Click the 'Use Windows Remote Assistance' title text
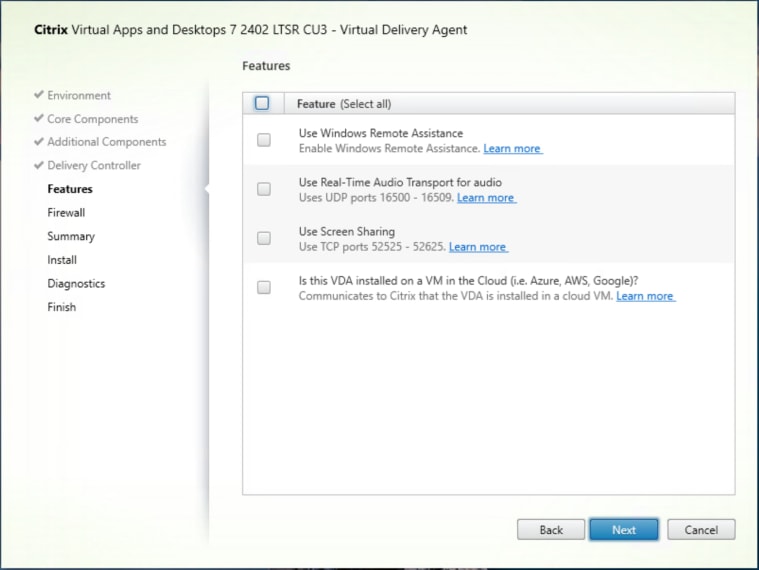This screenshot has width=759, height=570. (x=380, y=133)
